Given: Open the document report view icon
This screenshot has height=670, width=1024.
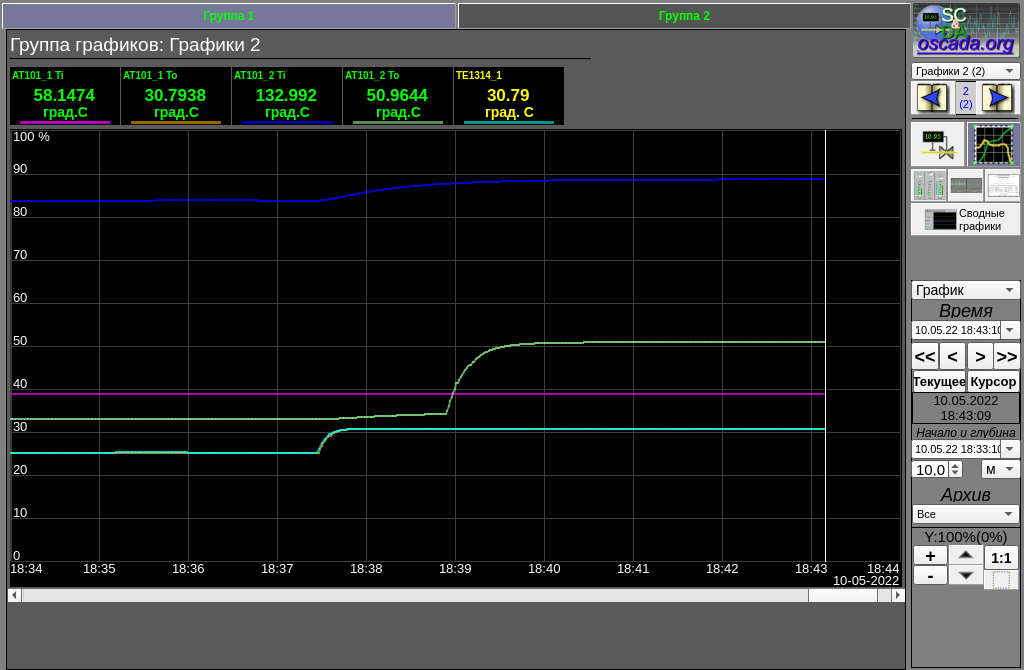Looking at the screenshot, I should pyautogui.click(x=1002, y=185).
